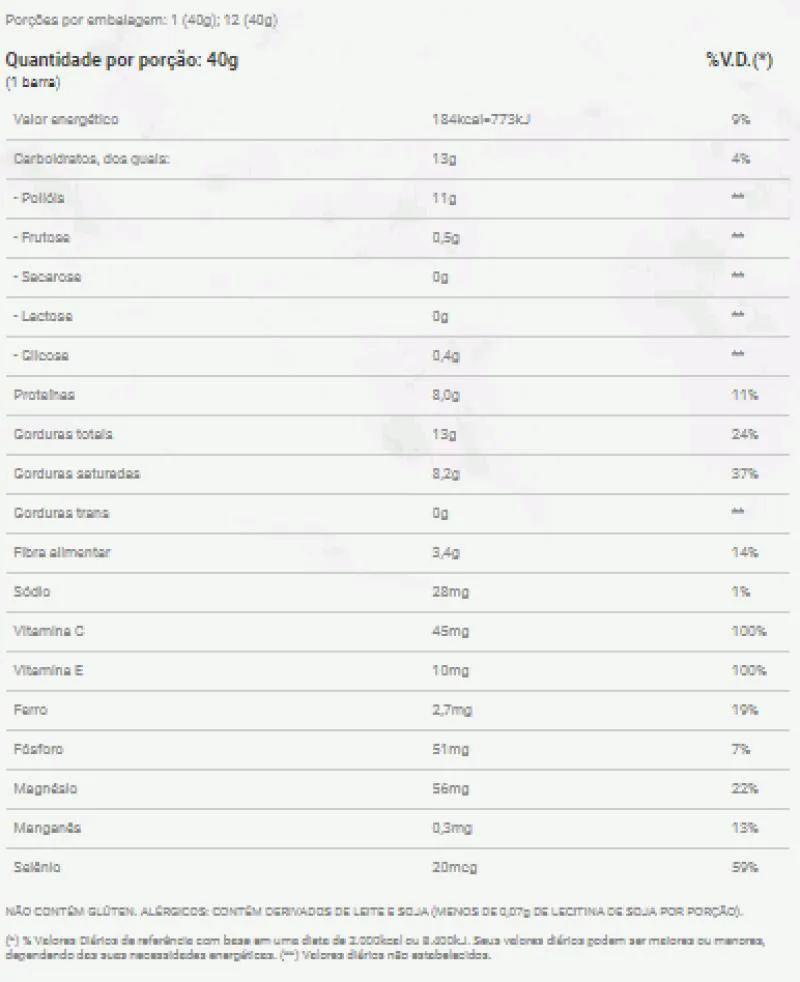Screen dimensions: 800x982
Task: Click the Gorduras saturadas row label
Action: (x=76, y=473)
